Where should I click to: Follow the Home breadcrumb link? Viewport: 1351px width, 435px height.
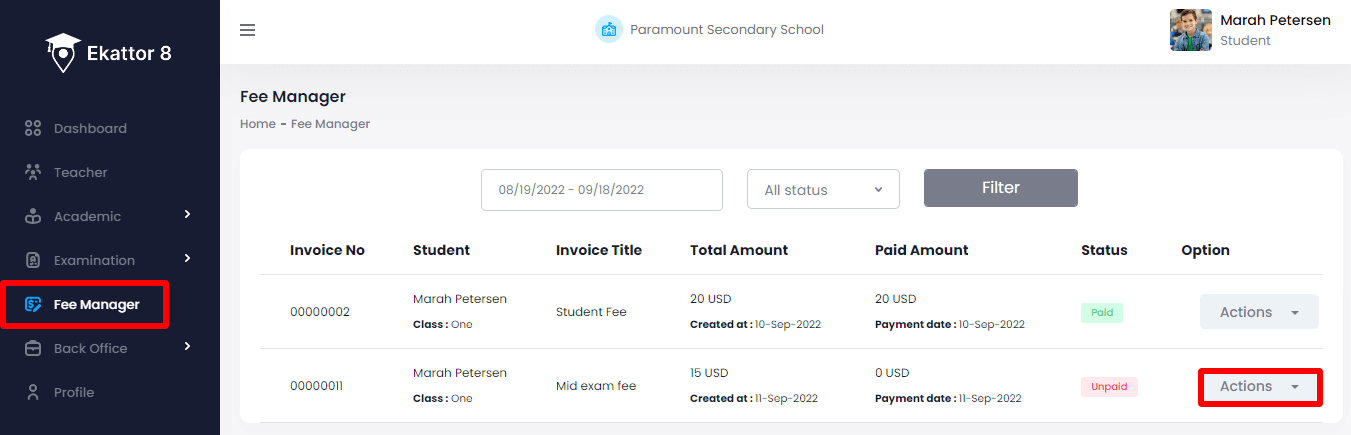tap(257, 124)
